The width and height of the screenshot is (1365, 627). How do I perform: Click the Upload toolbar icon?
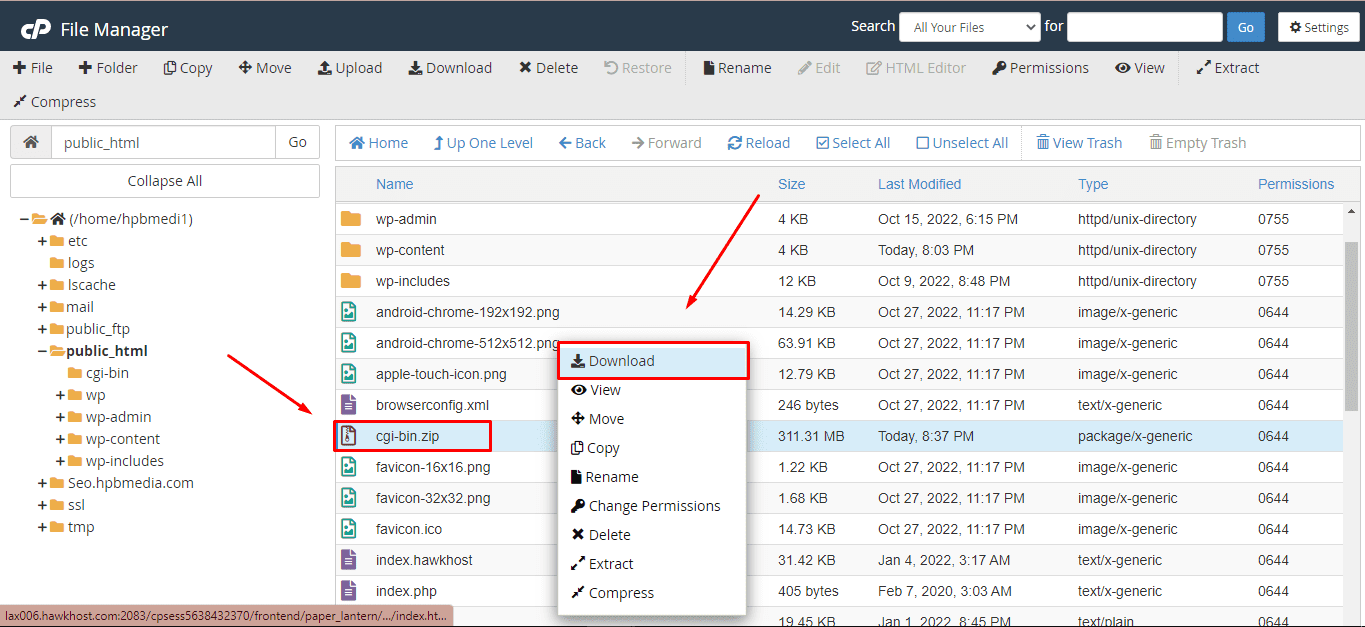325,68
